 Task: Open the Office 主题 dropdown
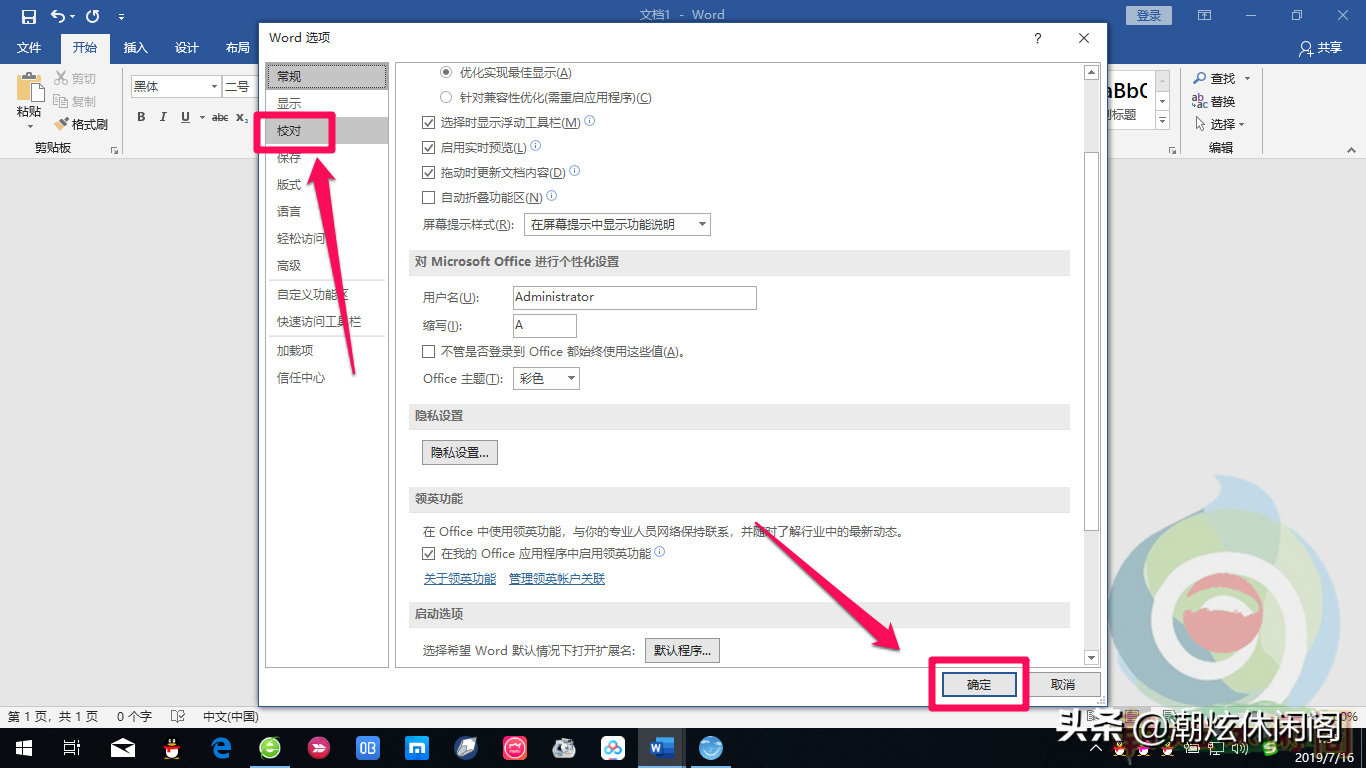(x=546, y=378)
